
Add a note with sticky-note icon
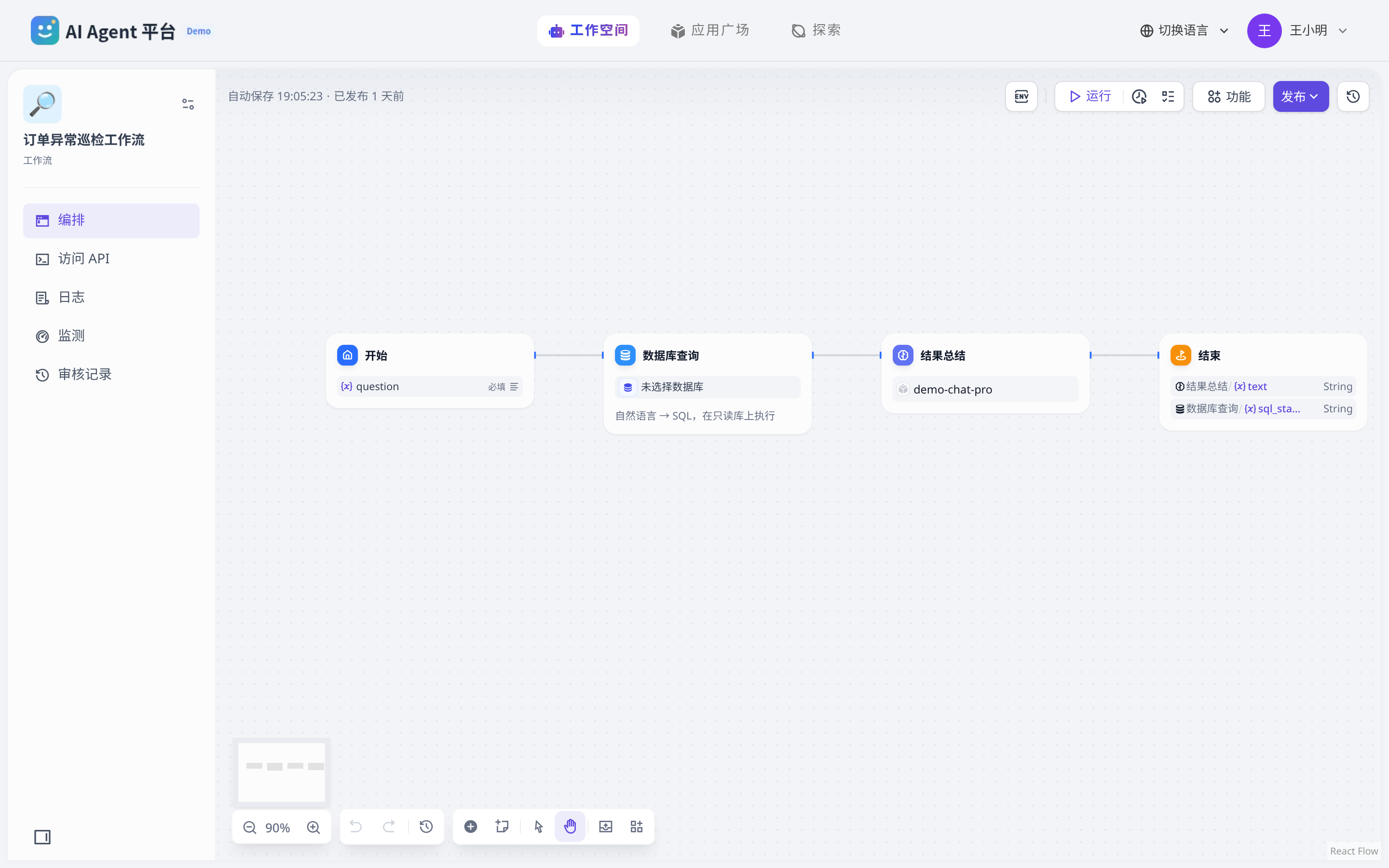click(502, 827)
